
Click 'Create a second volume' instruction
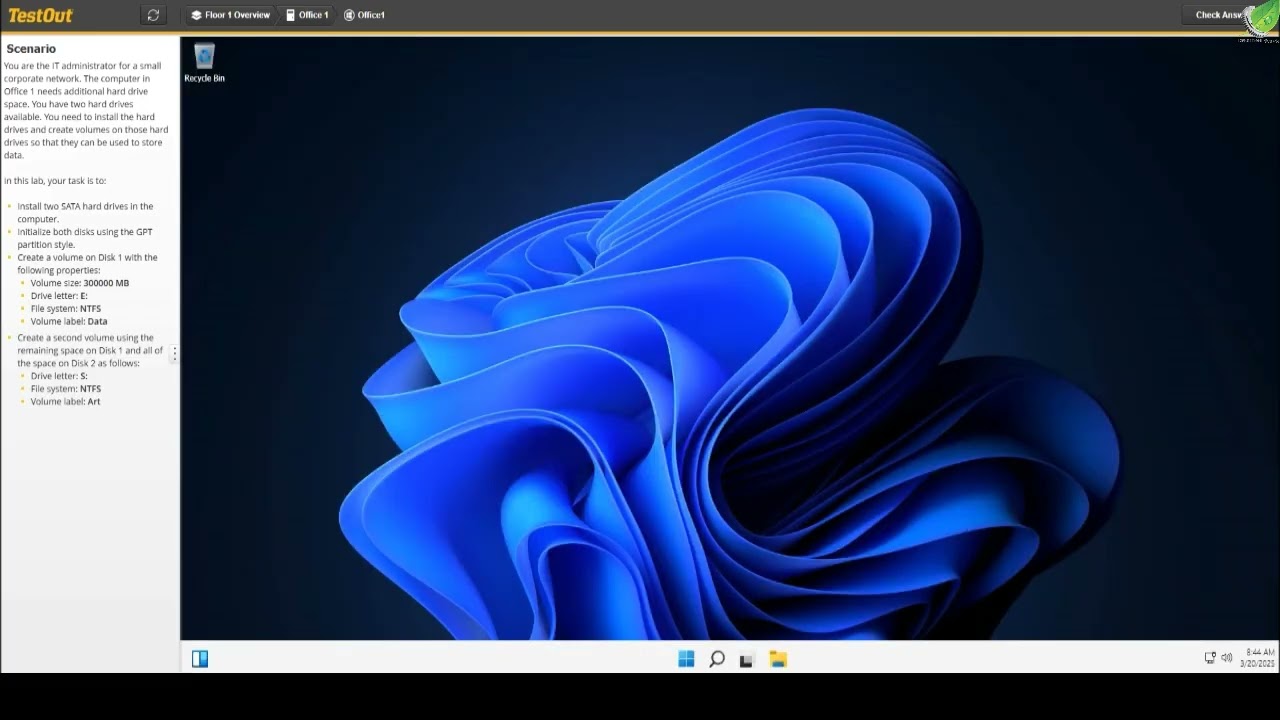click(x=90, y=350)
